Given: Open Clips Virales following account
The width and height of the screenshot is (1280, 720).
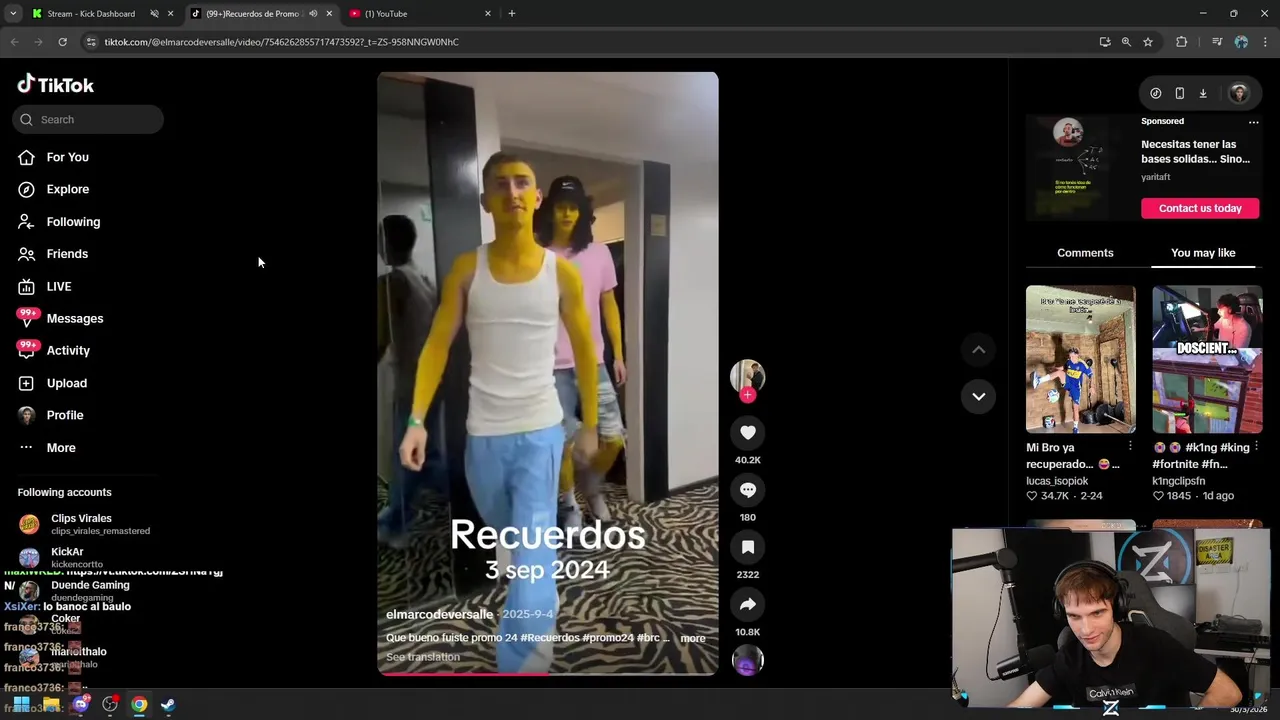Looking at the screenshot, I should coord(85,524).
